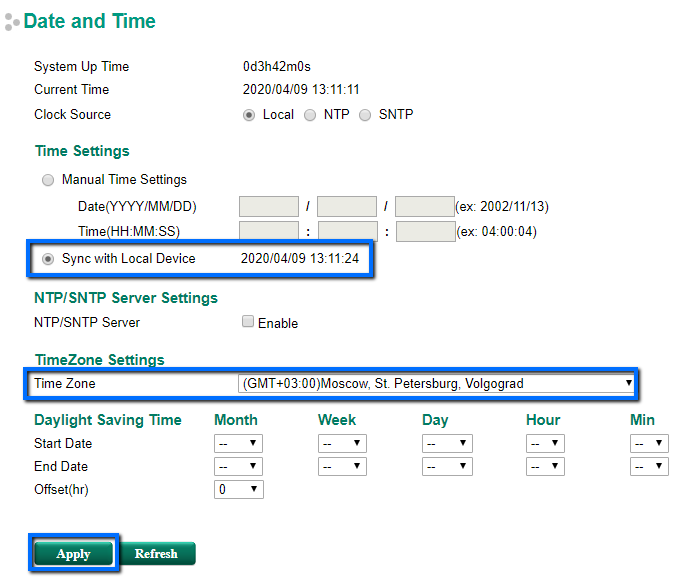Open the daylight saving Offset(hr) dropdown
This screenshot has height=579, width=696.
click(x=238, y=489)
